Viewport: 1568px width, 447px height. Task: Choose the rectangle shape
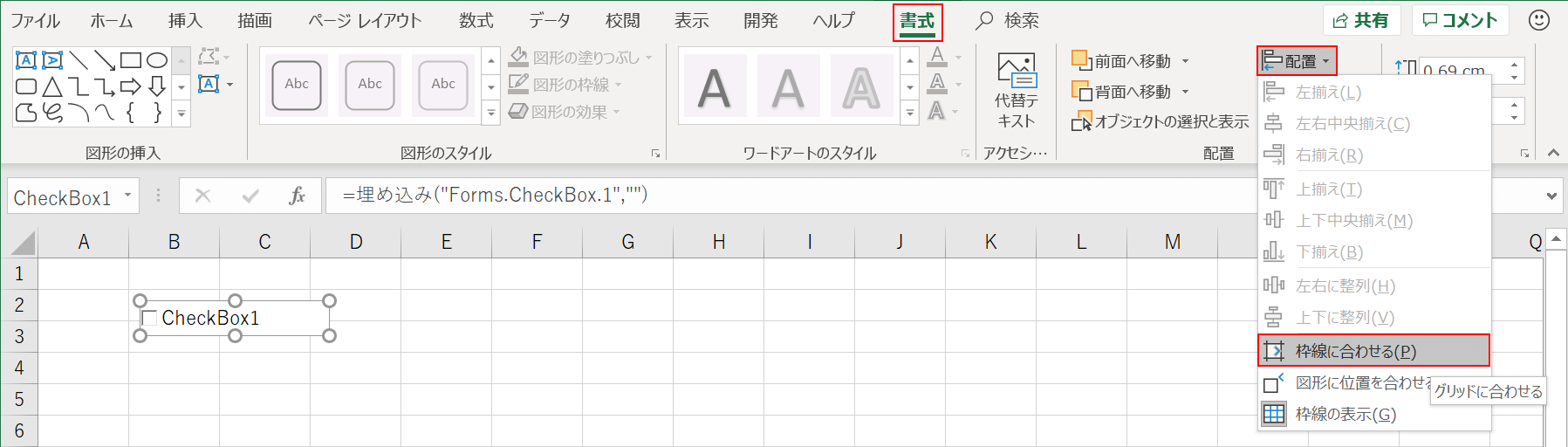(x=131, y=60)
